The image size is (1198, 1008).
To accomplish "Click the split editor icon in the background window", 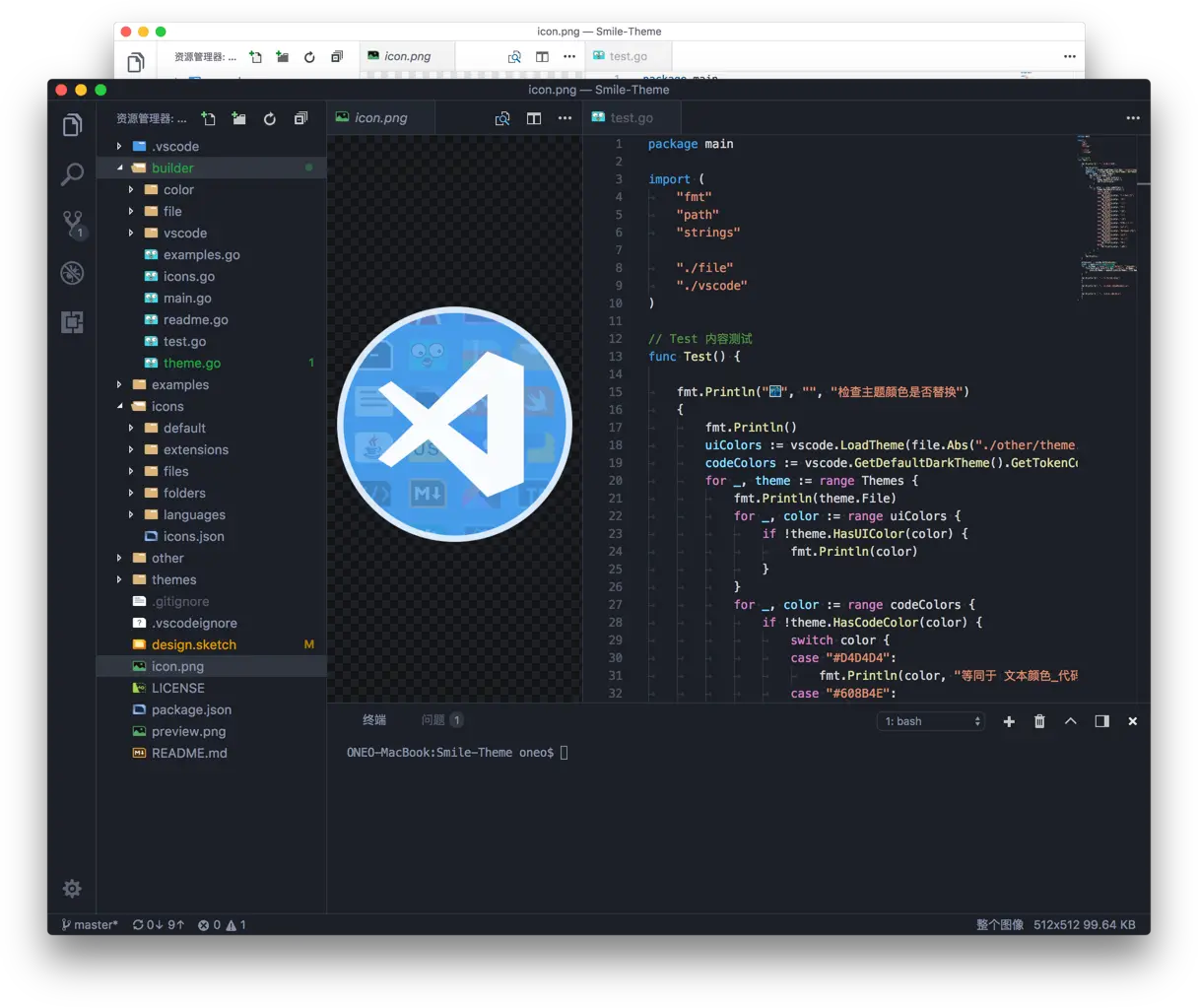I will click(x=542, y=57).
